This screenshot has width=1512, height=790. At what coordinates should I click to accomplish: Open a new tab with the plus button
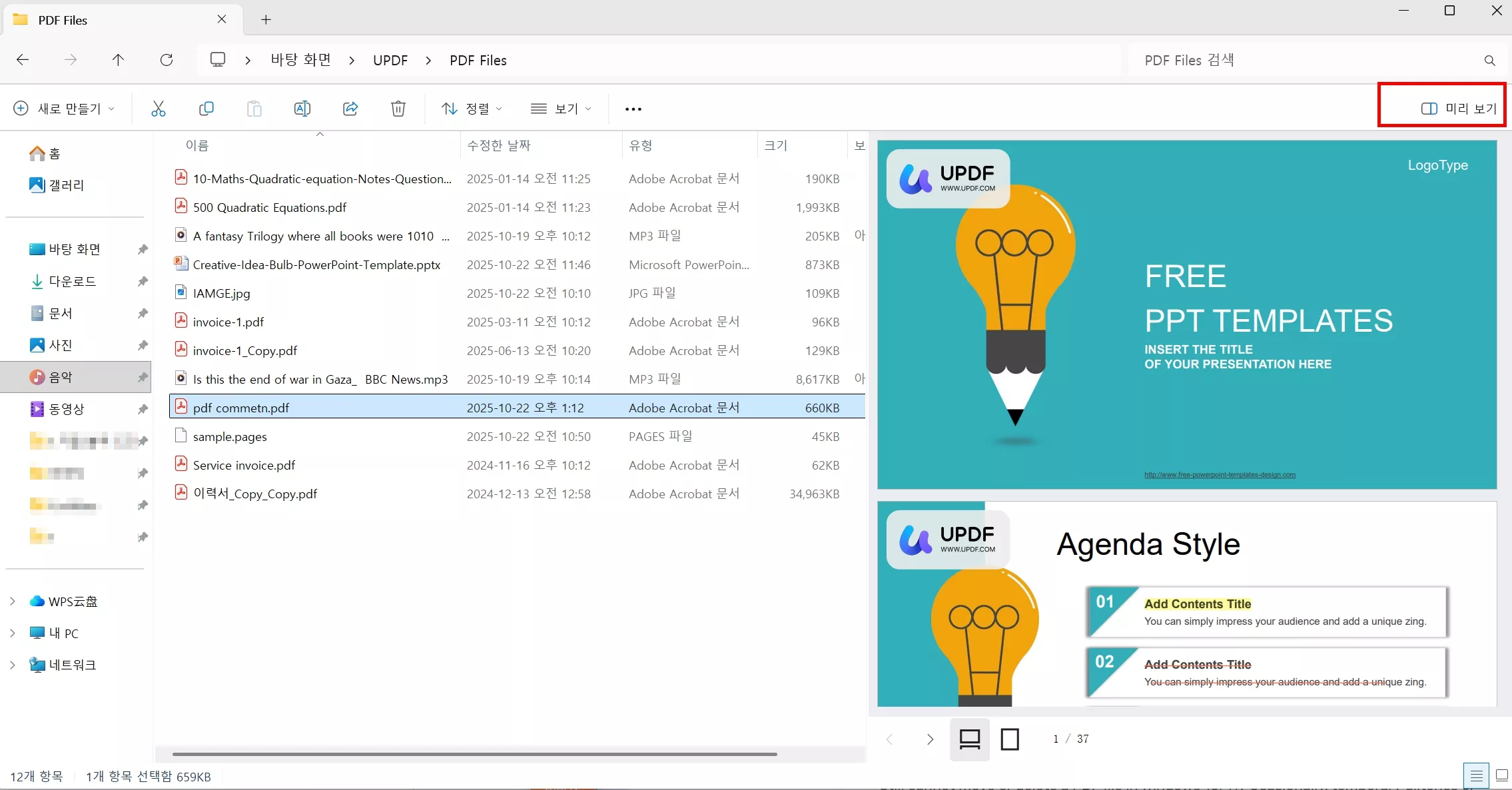tap(266, 20)
